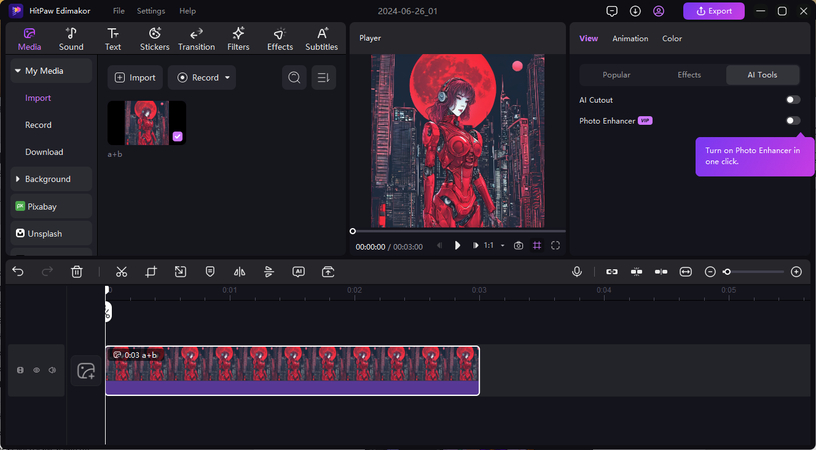Delete selected clip with trash icon
Screen dimensions: 816x450
coord(77,271)
